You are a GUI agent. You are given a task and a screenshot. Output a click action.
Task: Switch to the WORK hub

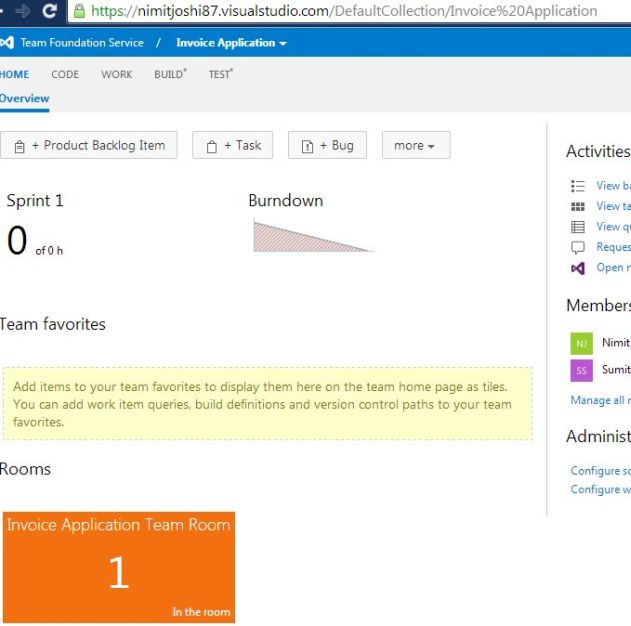116,74
